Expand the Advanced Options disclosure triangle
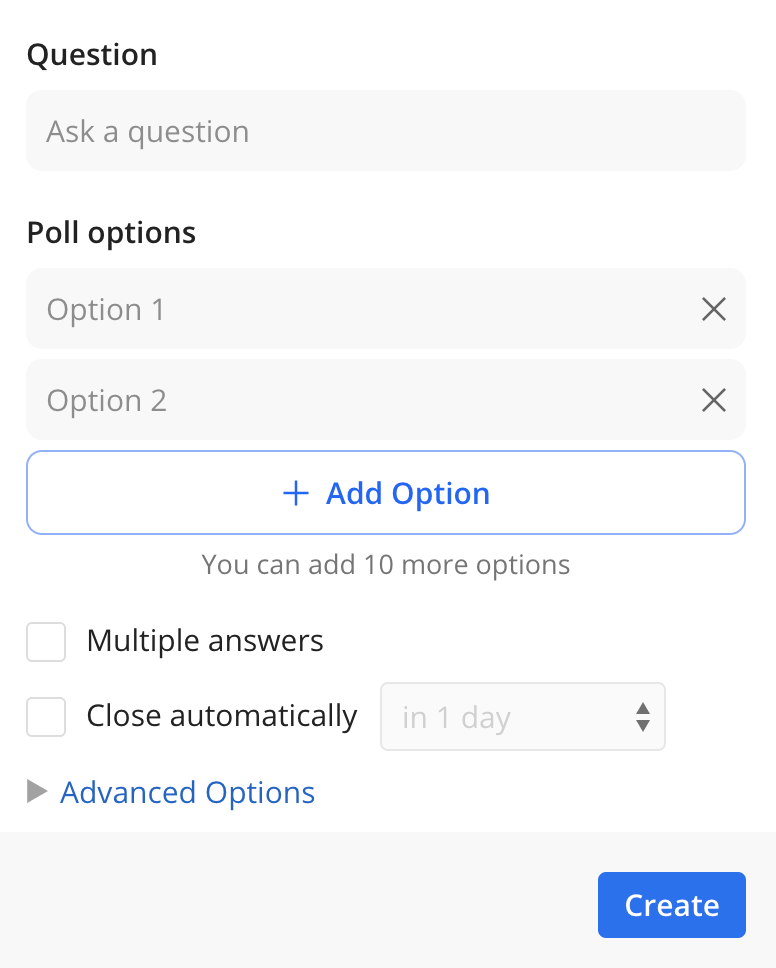776x968 pixels. pos(37,792)
